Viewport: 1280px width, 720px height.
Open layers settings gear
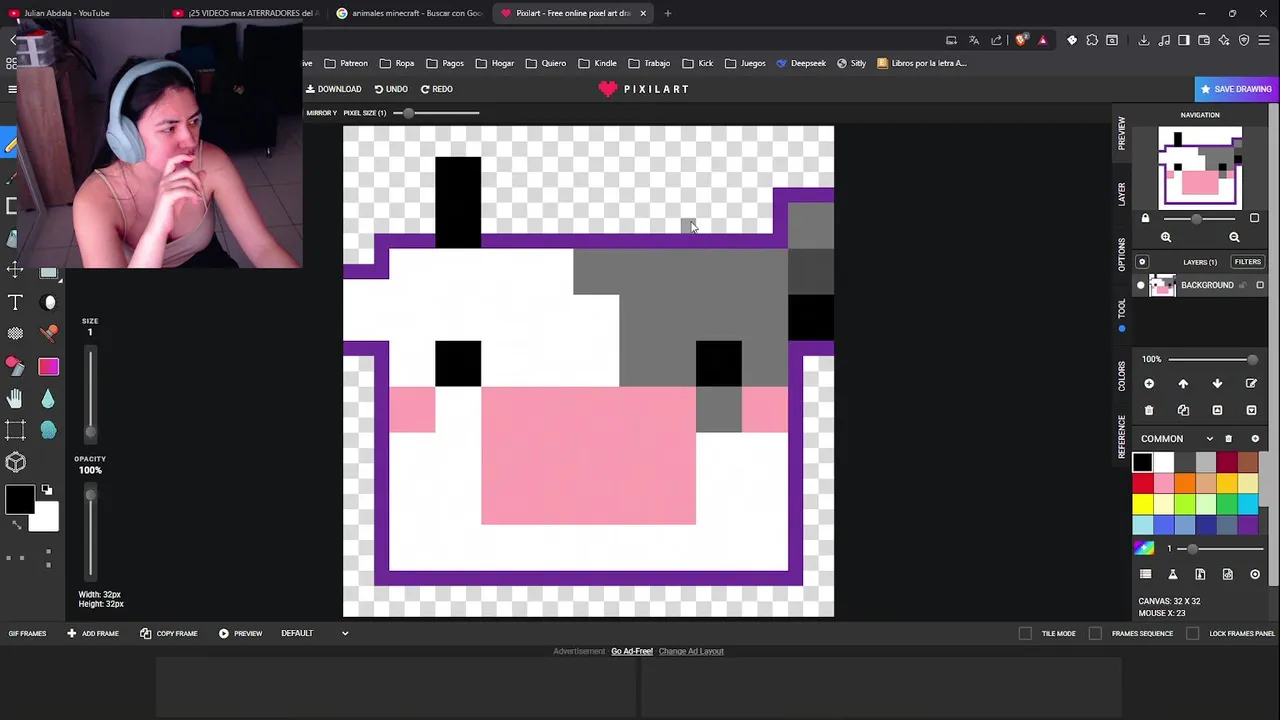(x=1142, y=262)
